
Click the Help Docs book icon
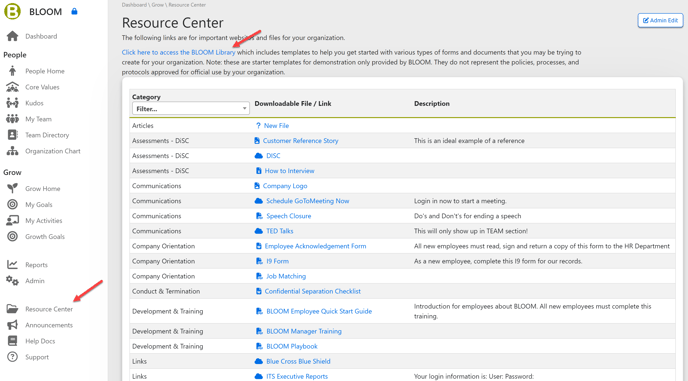pos(12,341)
